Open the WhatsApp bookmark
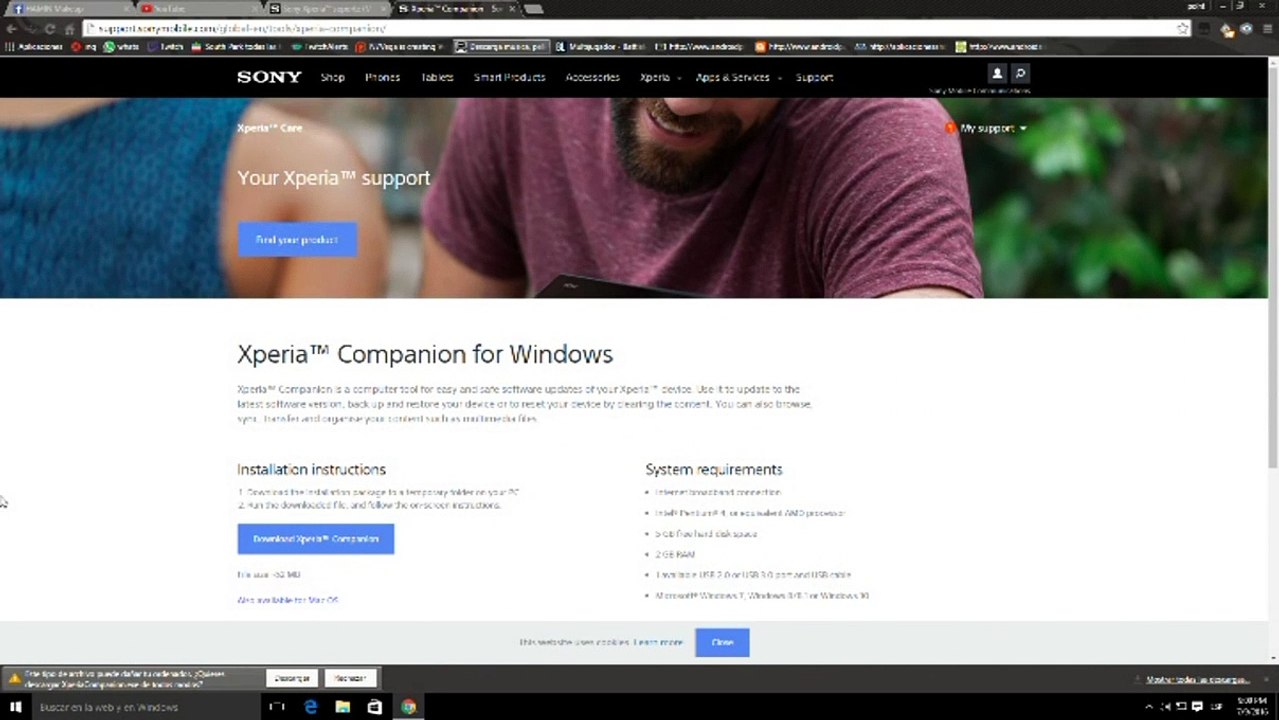The image size is (1279, 720). click(121, 46)
